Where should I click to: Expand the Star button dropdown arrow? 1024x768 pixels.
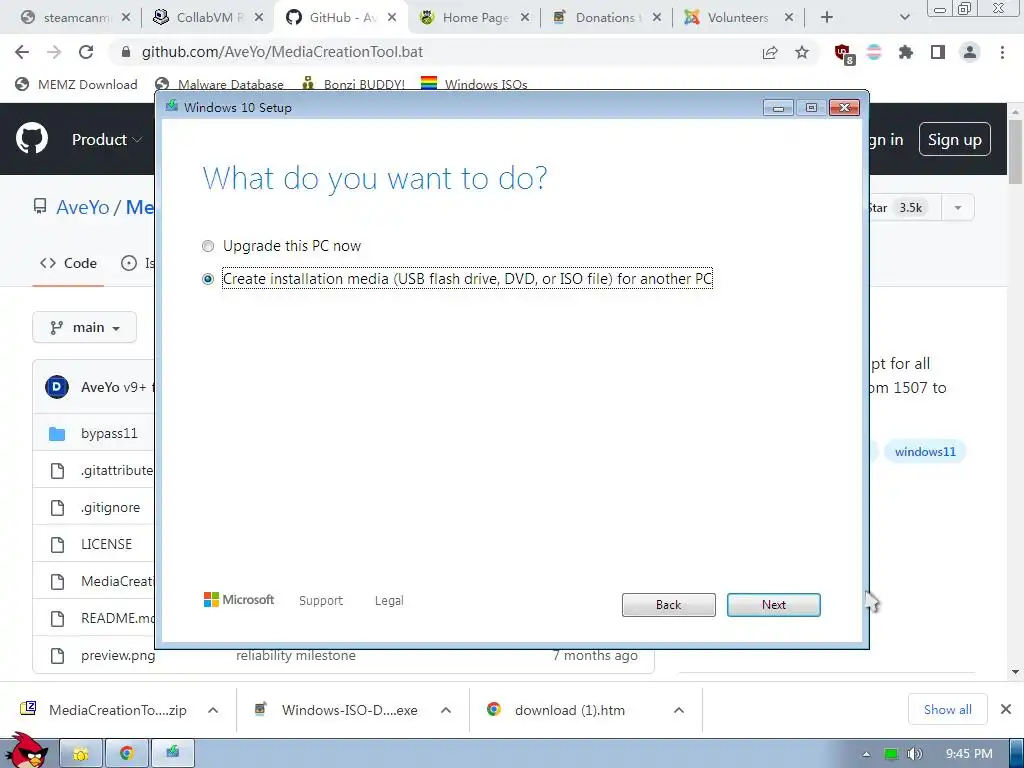click(957, 208)
